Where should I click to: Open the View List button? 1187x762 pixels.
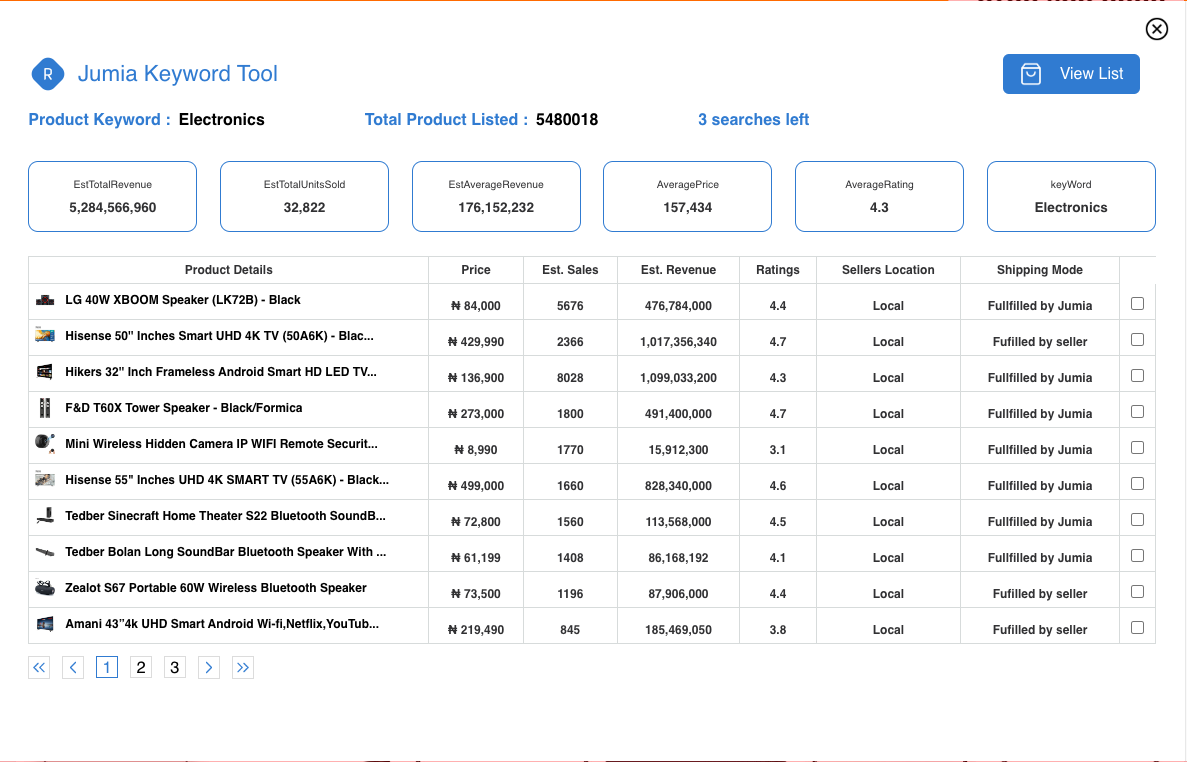point(1071,74)
